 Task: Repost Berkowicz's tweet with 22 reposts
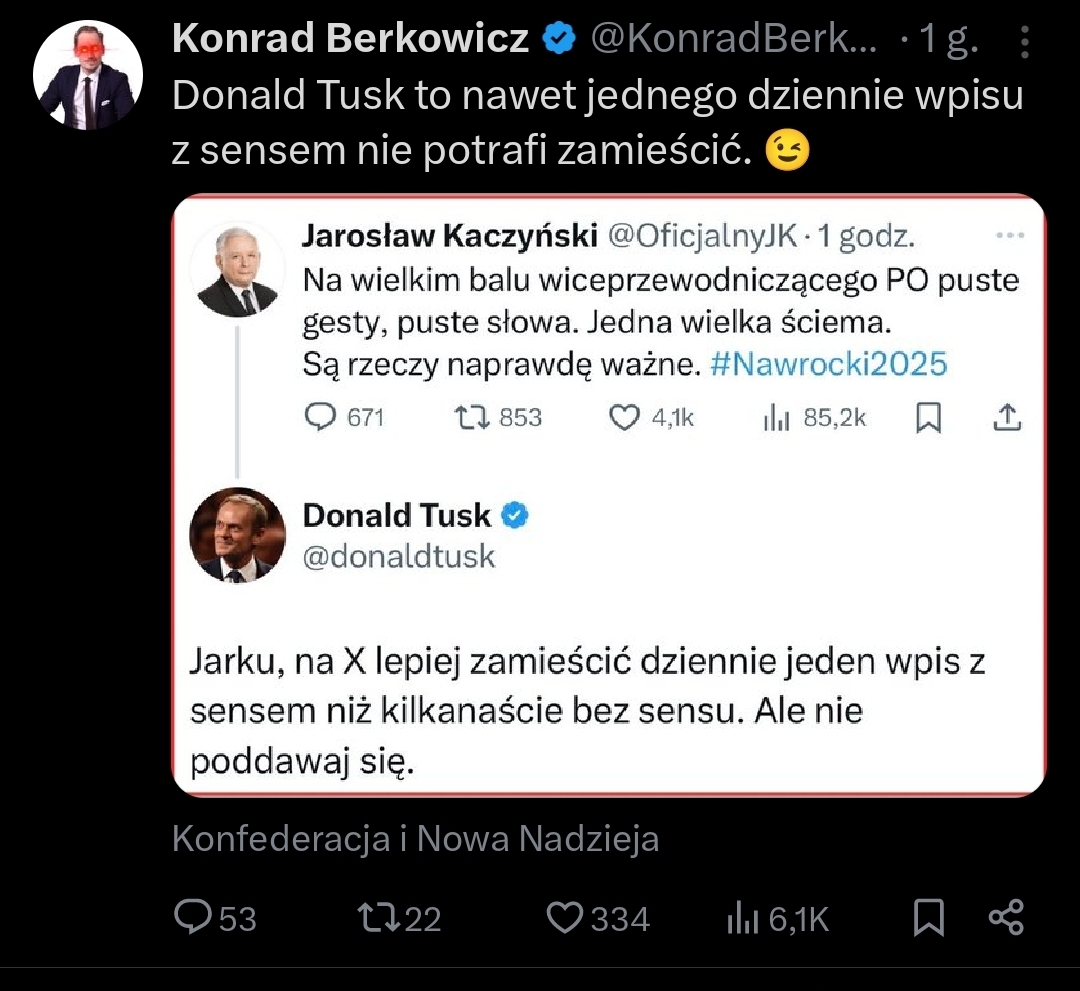pos(377,917)
